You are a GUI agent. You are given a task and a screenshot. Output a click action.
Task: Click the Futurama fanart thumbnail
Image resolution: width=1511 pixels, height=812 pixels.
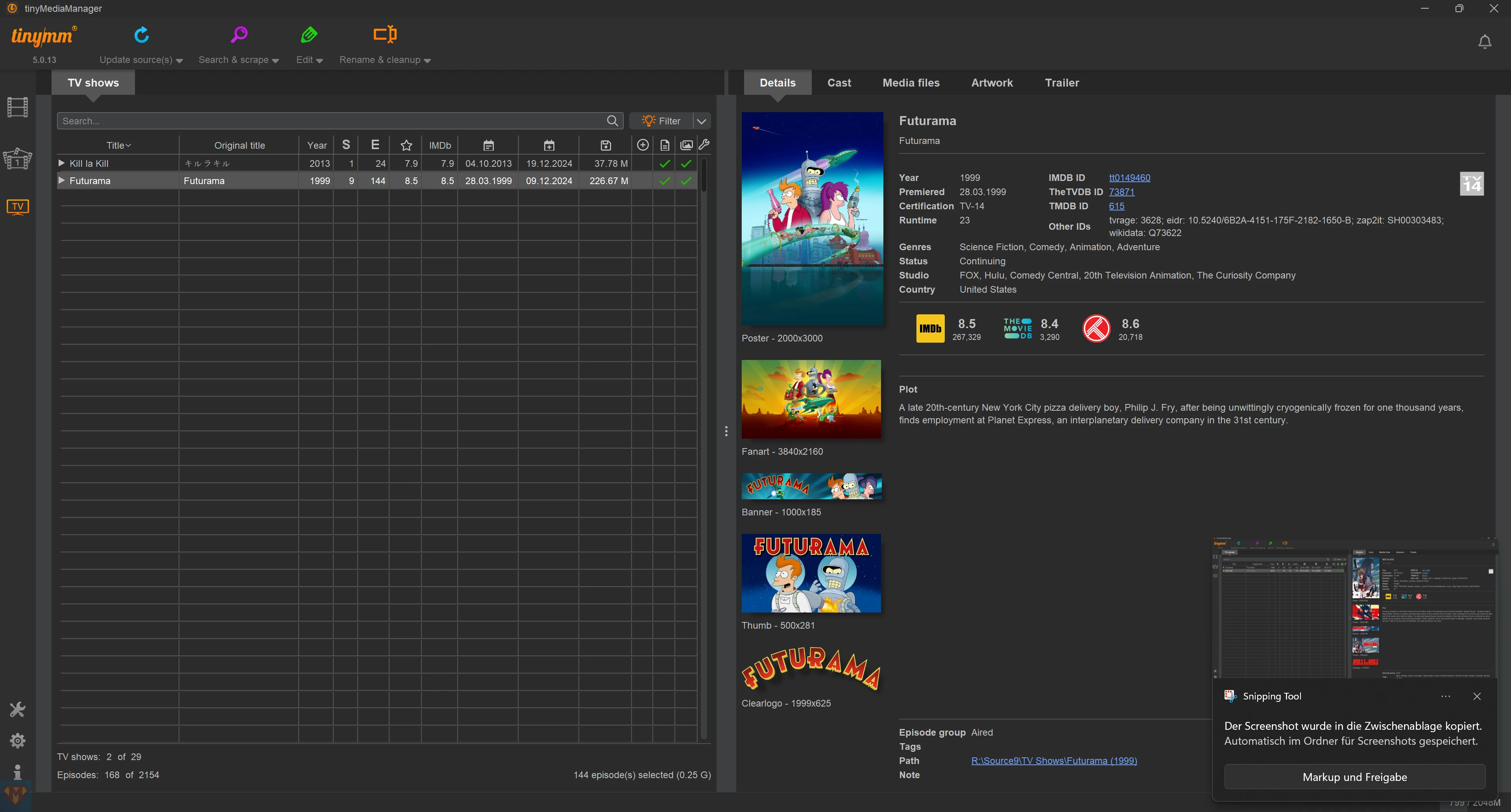811,399
